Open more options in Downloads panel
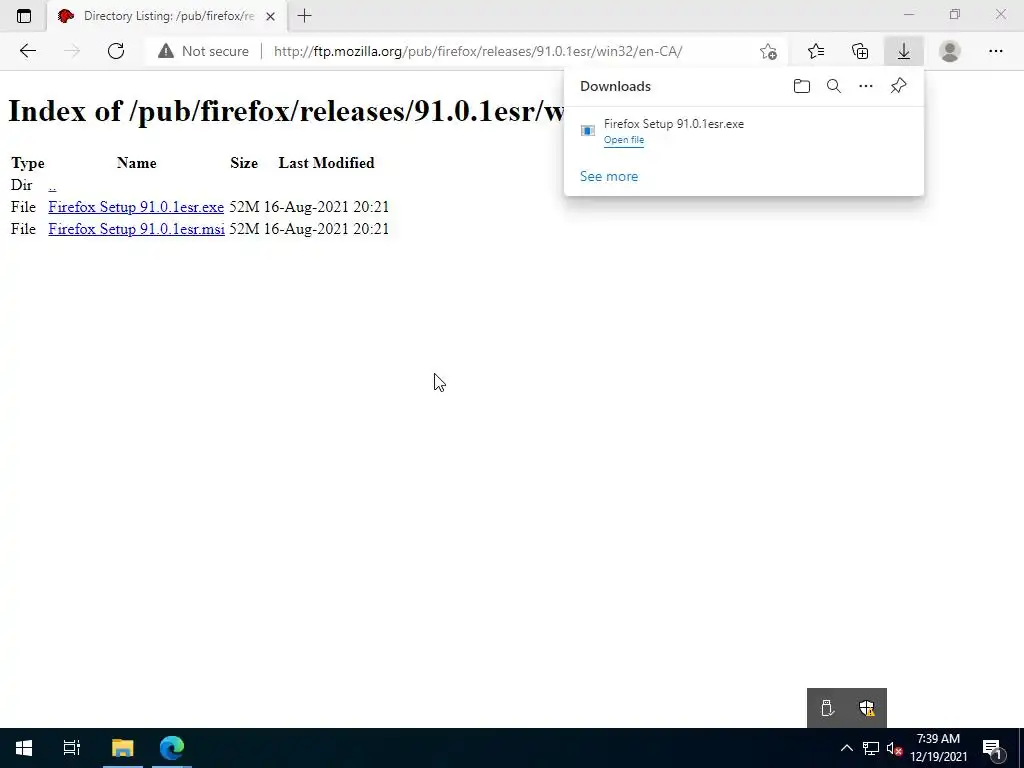 (866, 86)
